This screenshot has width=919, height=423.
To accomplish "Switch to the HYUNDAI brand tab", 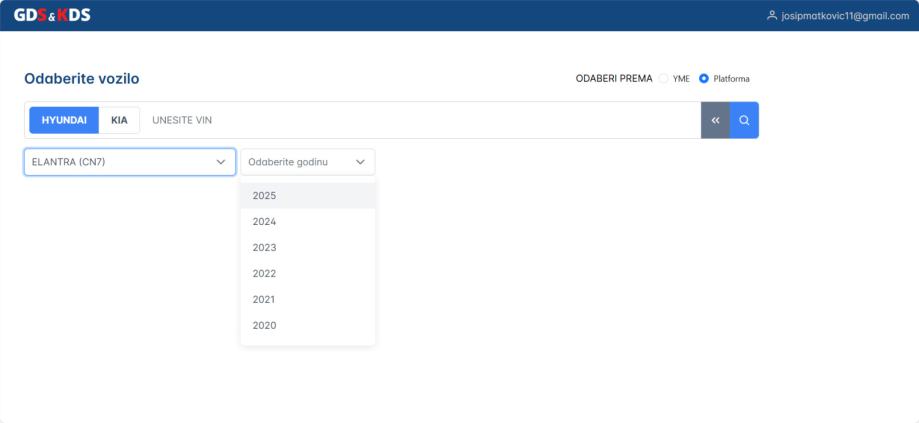I will click(63, 120).
